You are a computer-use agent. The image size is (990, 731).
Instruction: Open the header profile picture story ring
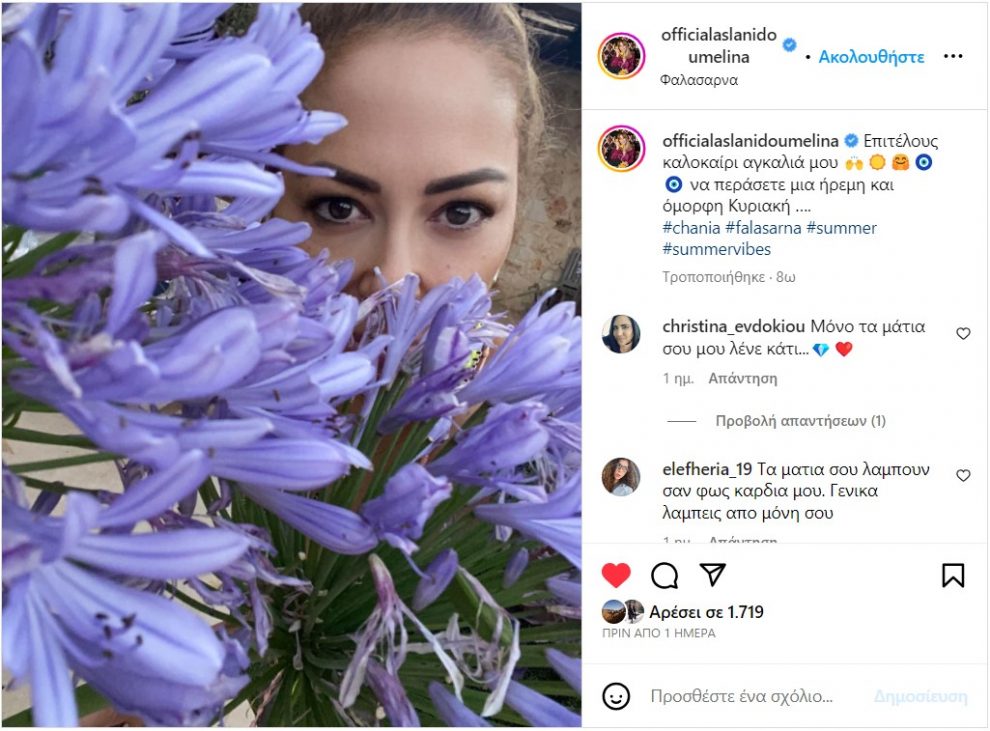coord(621,56)
